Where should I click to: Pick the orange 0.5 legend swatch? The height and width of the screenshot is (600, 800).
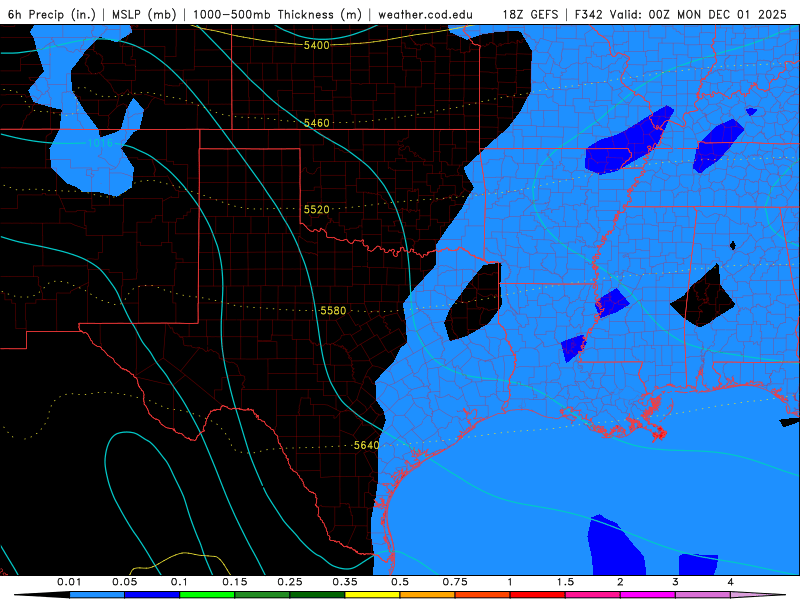[428, 595]
